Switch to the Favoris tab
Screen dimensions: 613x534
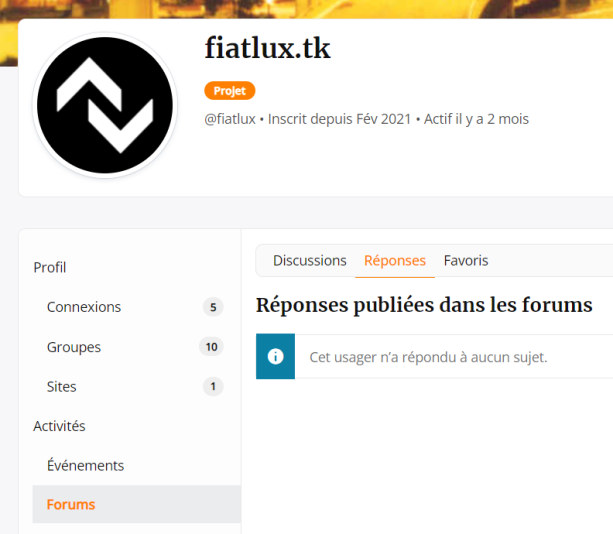coord(466,261)
